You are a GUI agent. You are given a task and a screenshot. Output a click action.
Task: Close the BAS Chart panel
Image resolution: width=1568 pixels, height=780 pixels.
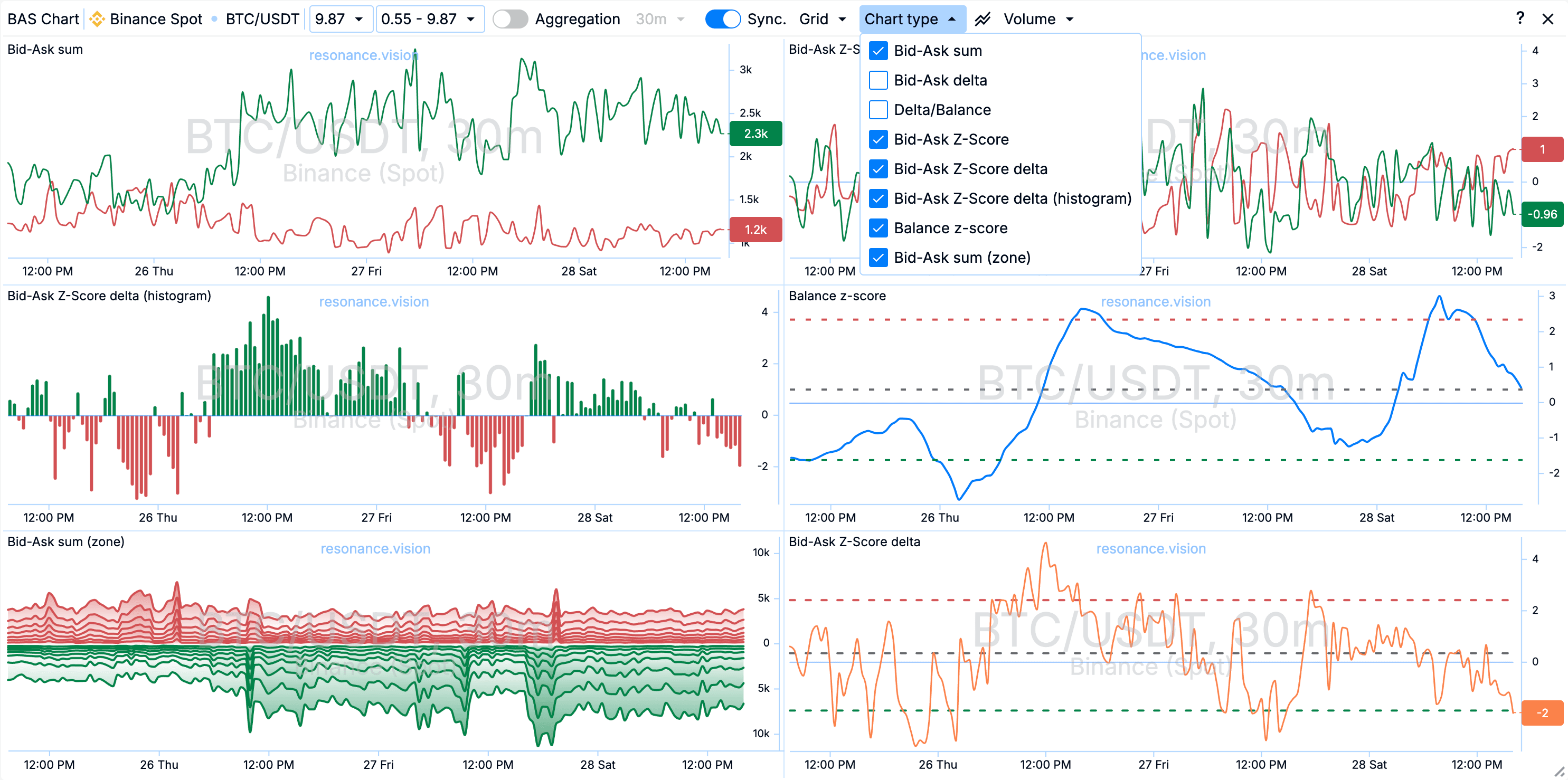tap(1548, 19)
